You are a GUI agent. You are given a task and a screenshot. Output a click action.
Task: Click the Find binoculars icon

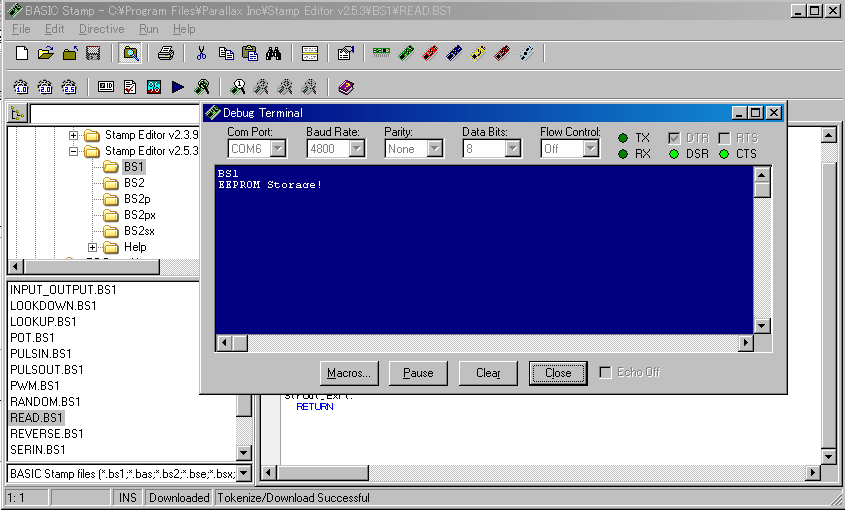pyautogui.click(x=273, y=53)
